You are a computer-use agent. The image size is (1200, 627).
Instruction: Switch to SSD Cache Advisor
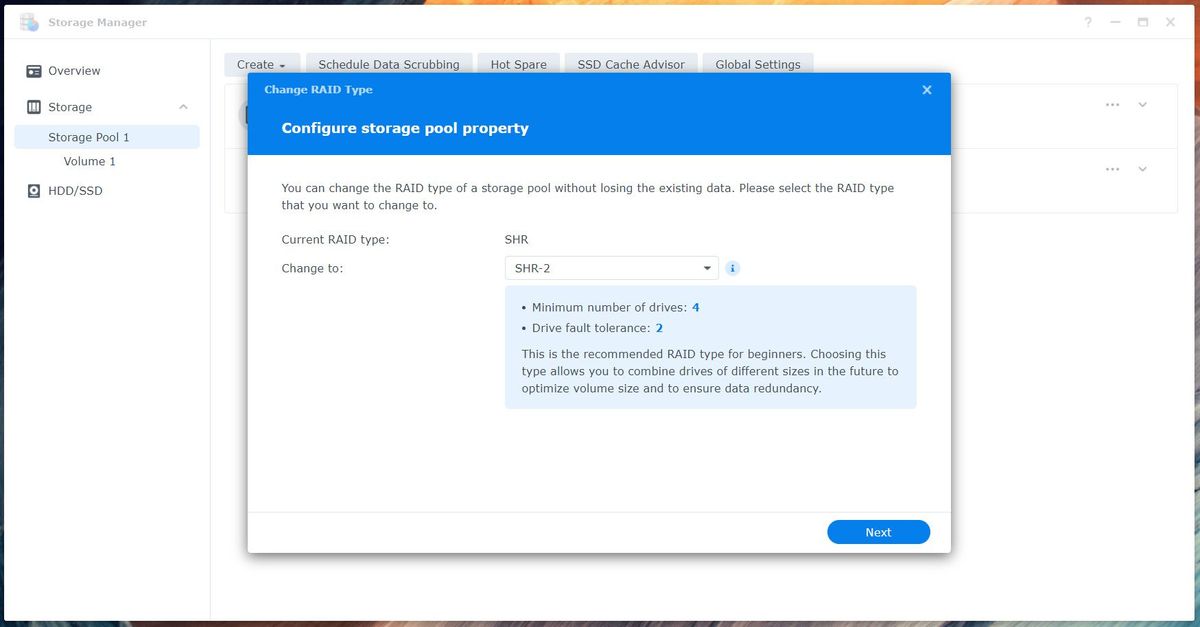pyautogui.click(x=630, y=64)
